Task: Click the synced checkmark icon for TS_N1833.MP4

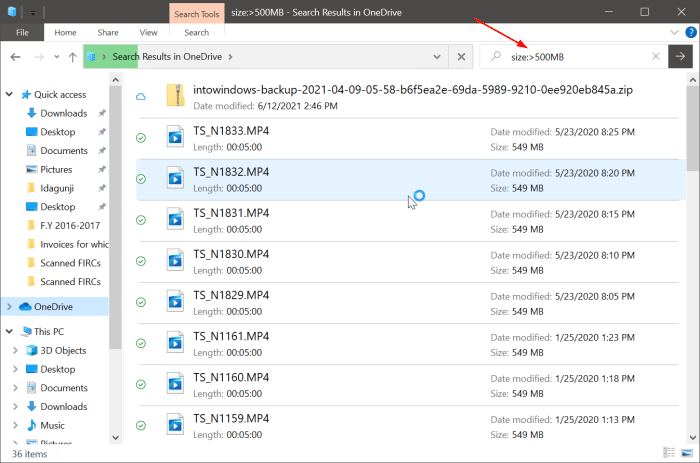Action: coord(141,138)
